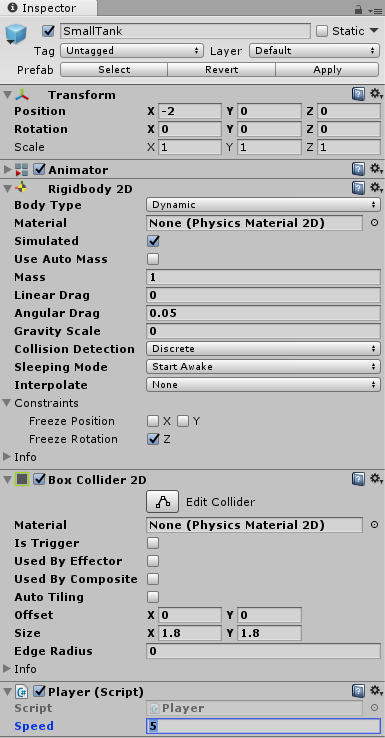385x738 pixels.
Task: Open the Rigidbody 2D gear settings menu
Action: tap(376, 189)
